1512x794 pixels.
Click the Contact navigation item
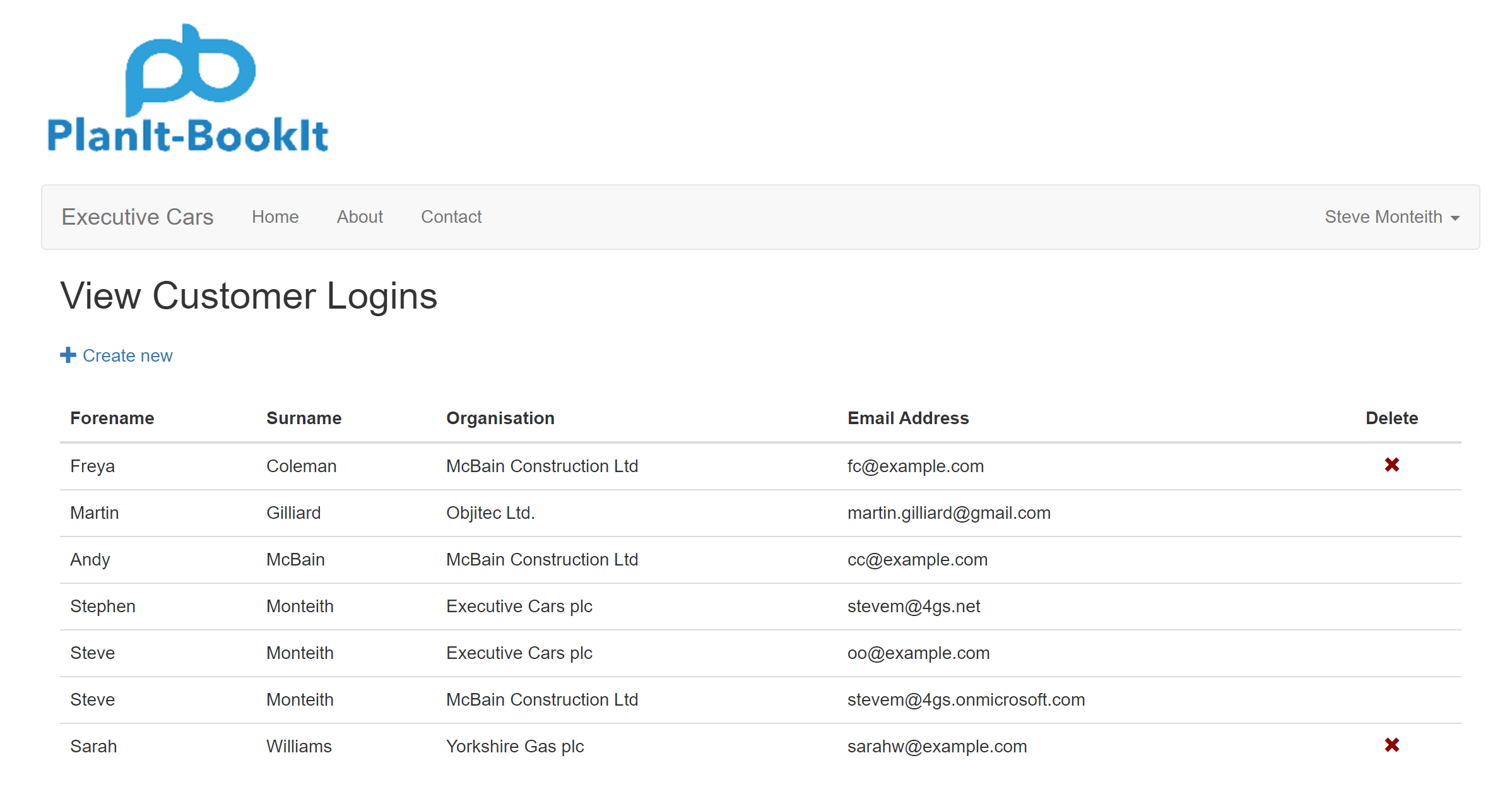pos(451,216)
